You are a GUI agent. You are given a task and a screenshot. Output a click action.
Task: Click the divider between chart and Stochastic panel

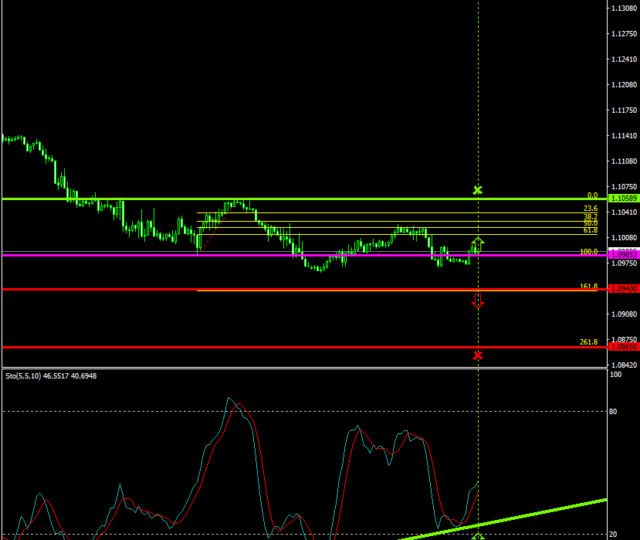[300, 368]
